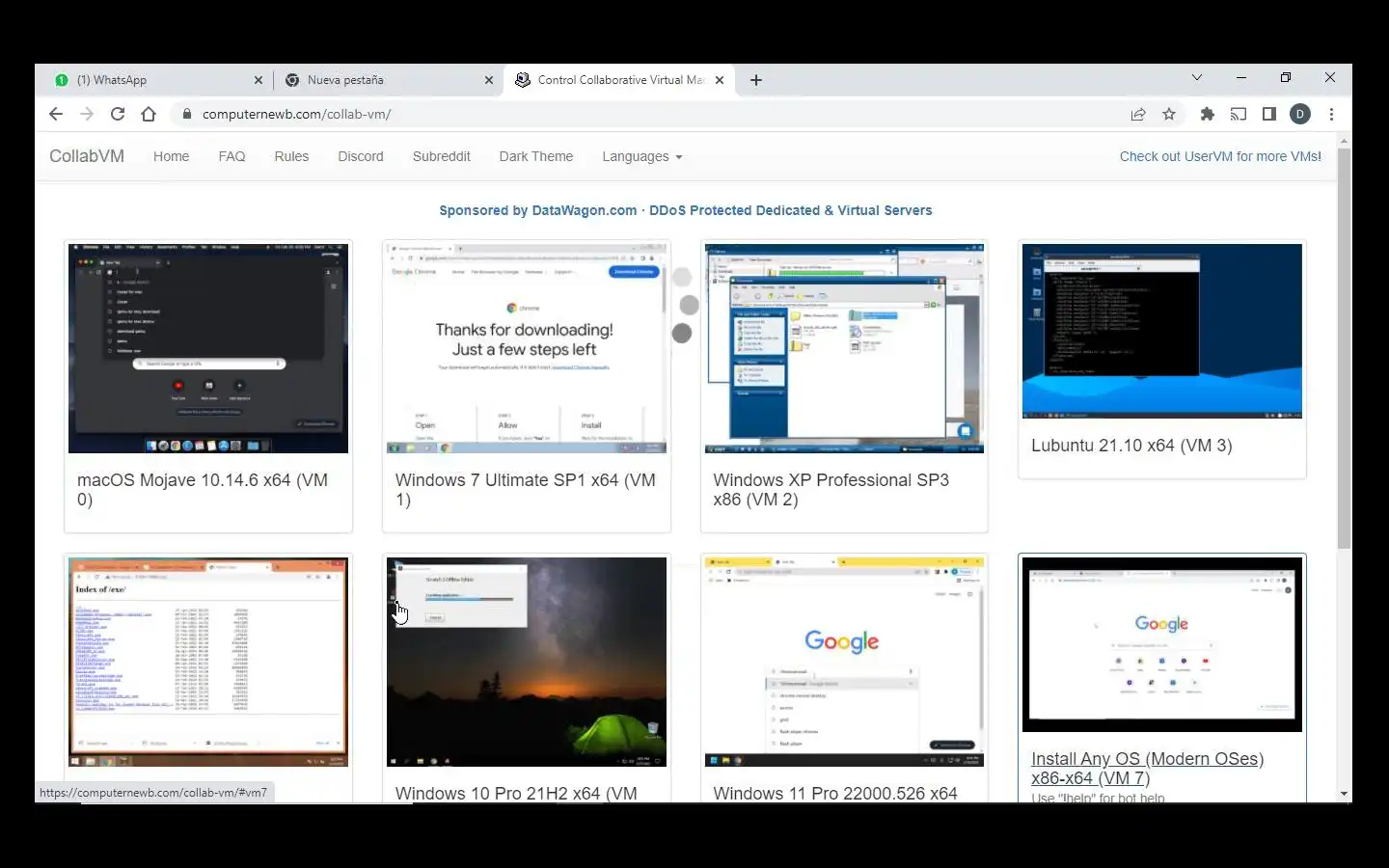Open the Chrome home page icon
The image size is (1389, 868).
pos(149,114)
